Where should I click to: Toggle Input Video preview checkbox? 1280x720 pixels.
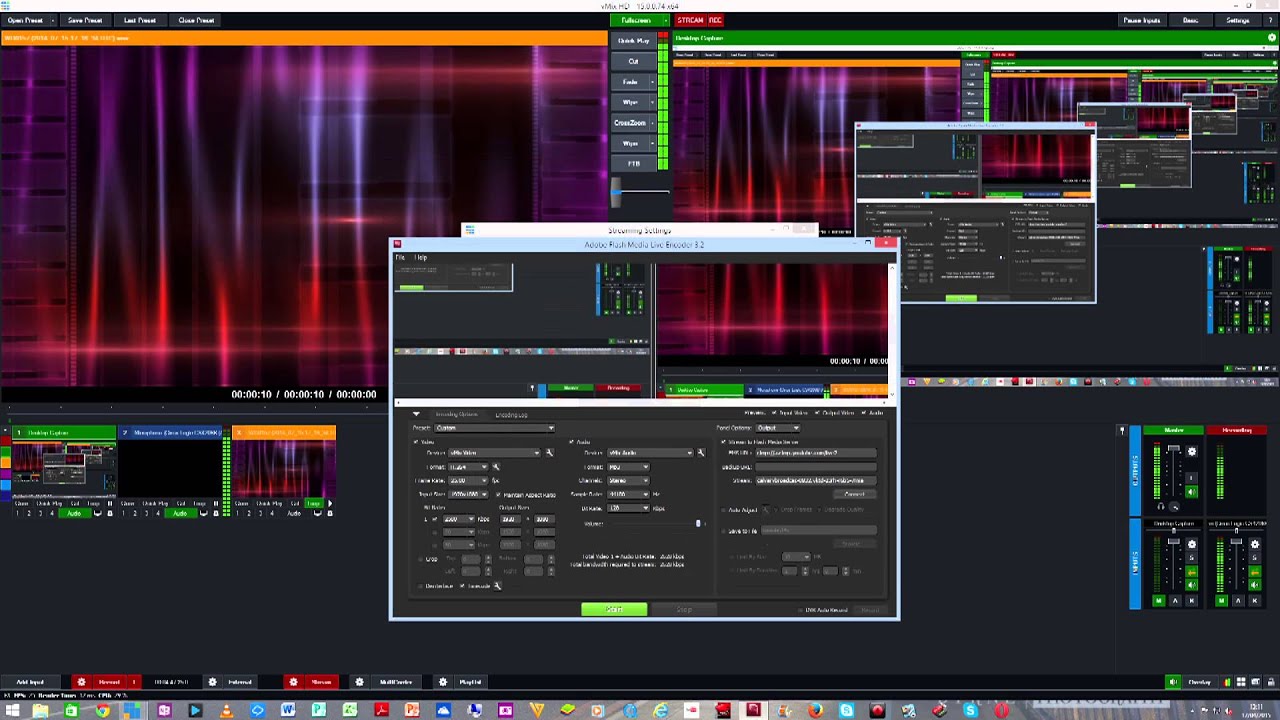(x=774, y=413)
